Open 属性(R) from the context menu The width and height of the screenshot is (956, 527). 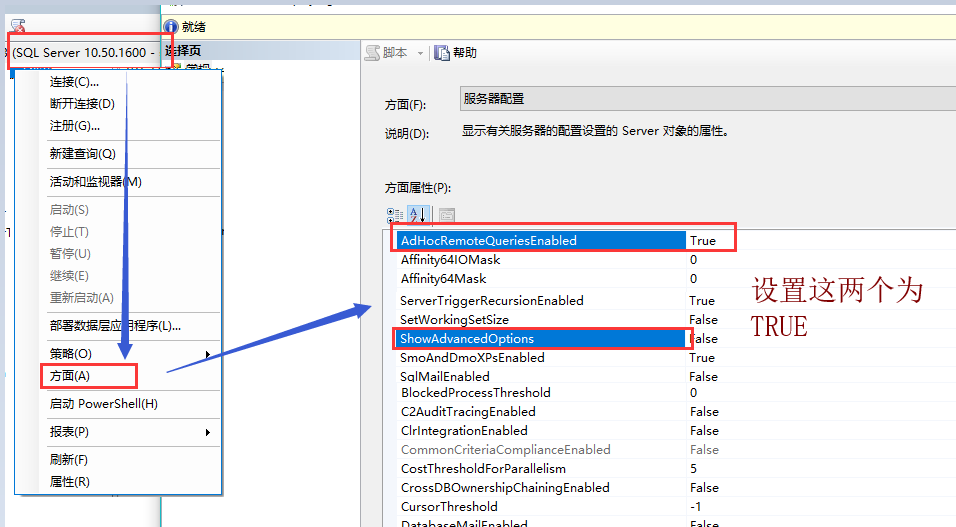(x=70, y=482)
